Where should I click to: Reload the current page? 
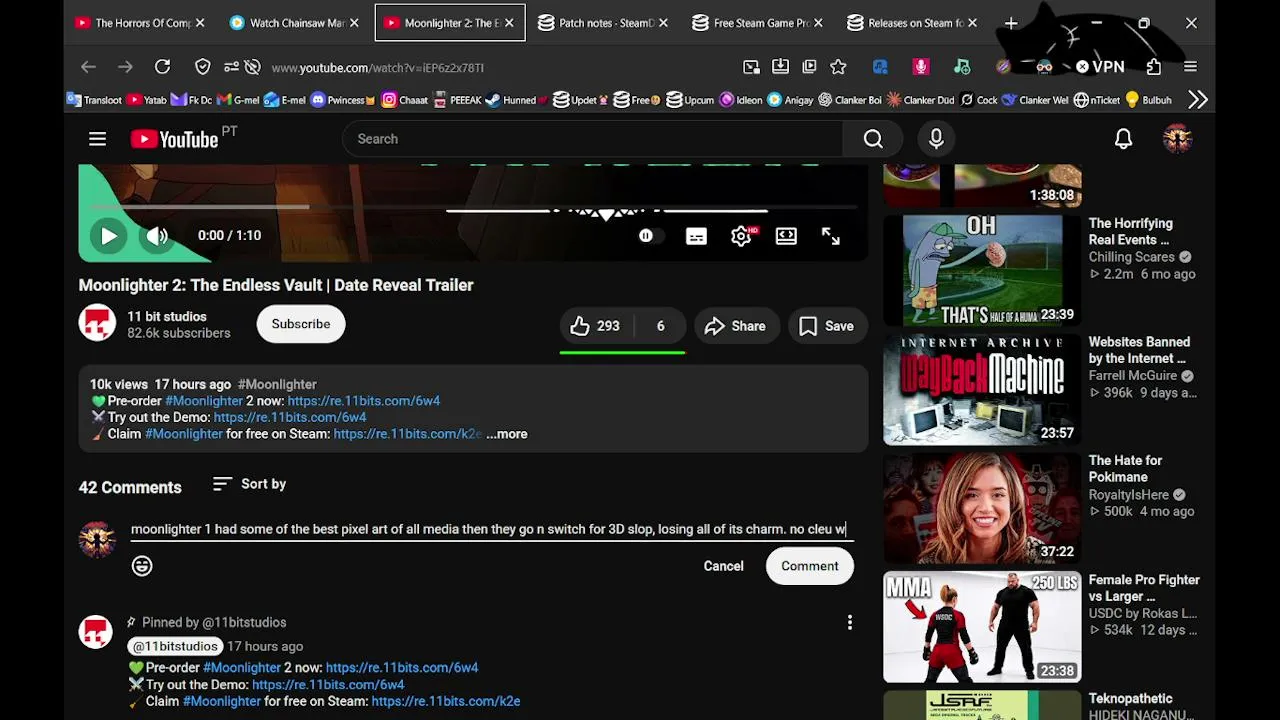pyautogui.click(x=162, y=67)
